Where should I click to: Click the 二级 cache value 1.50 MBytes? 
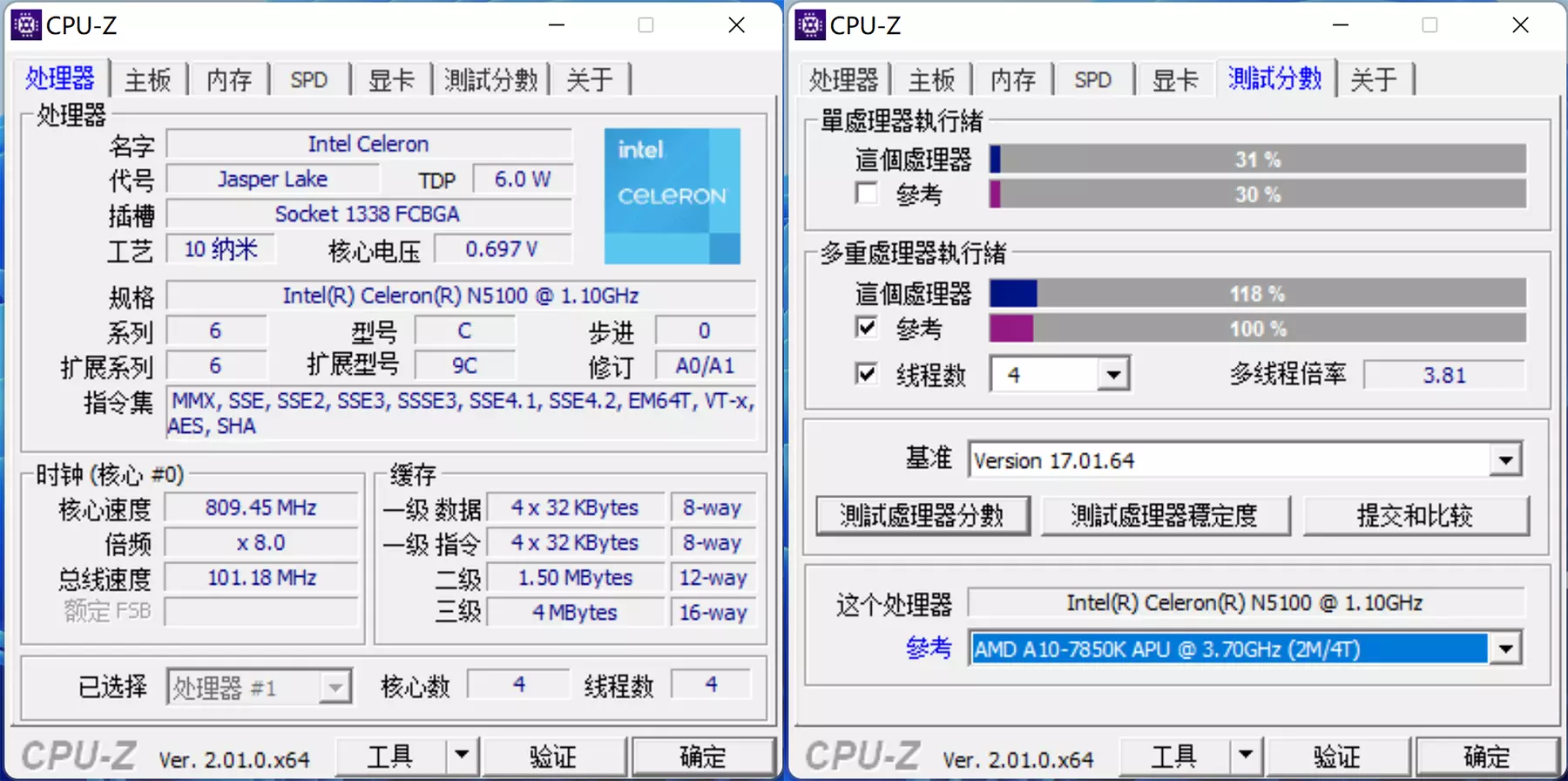[575, 577]
